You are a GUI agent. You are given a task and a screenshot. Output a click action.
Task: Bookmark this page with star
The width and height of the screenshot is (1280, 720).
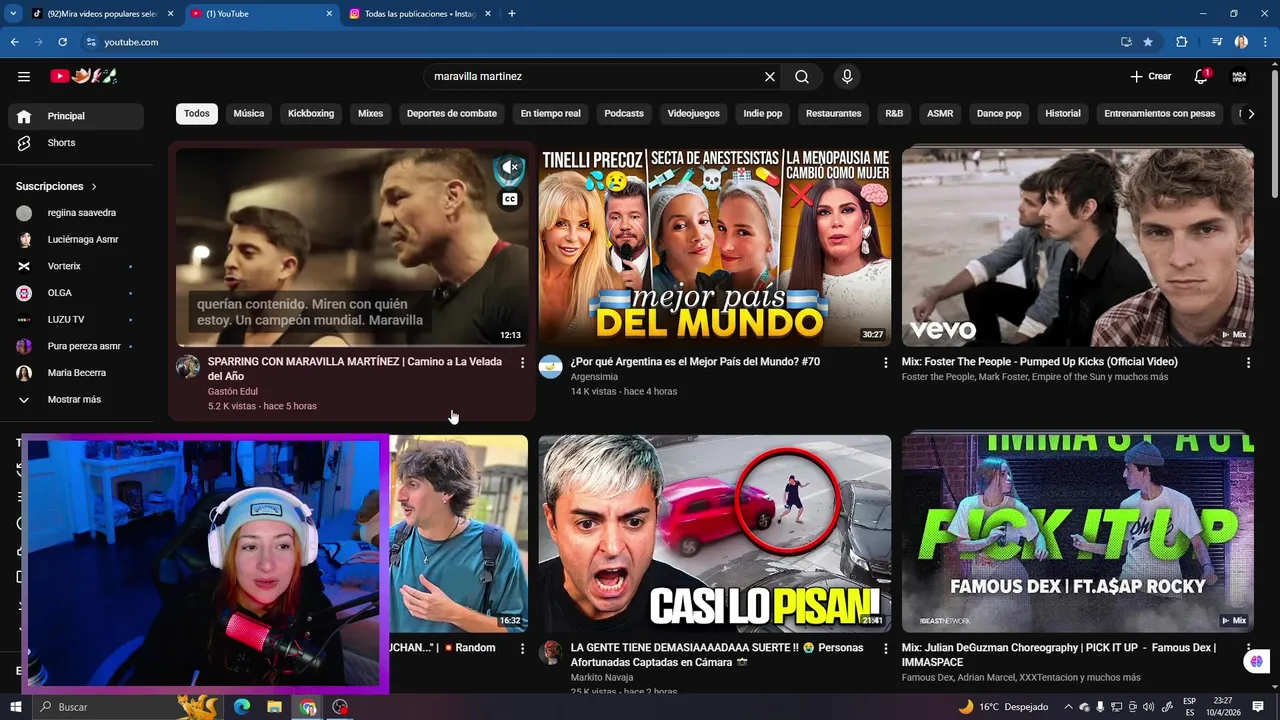point(1148,42)
